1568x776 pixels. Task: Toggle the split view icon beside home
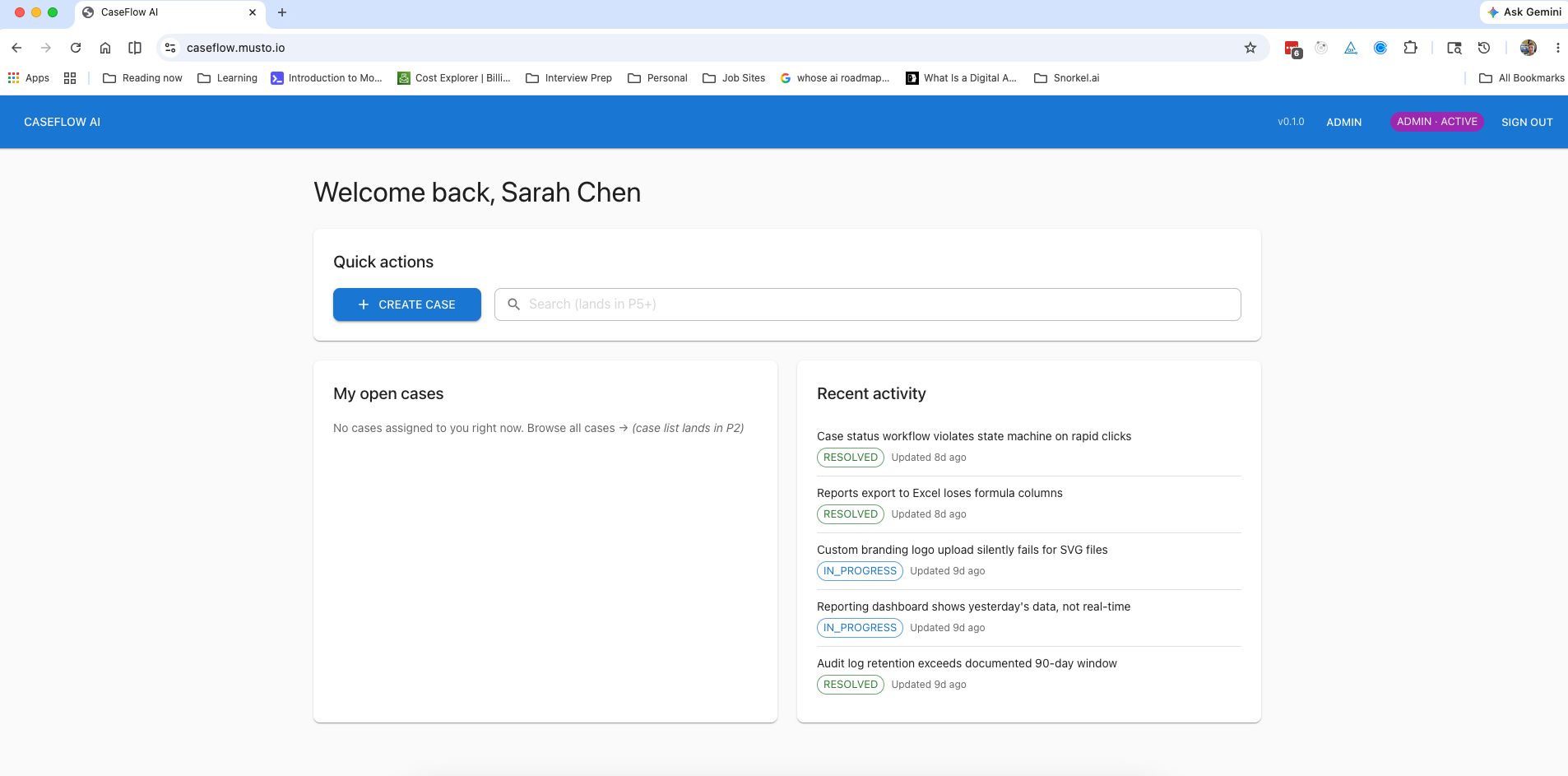(x=135, y=48)
